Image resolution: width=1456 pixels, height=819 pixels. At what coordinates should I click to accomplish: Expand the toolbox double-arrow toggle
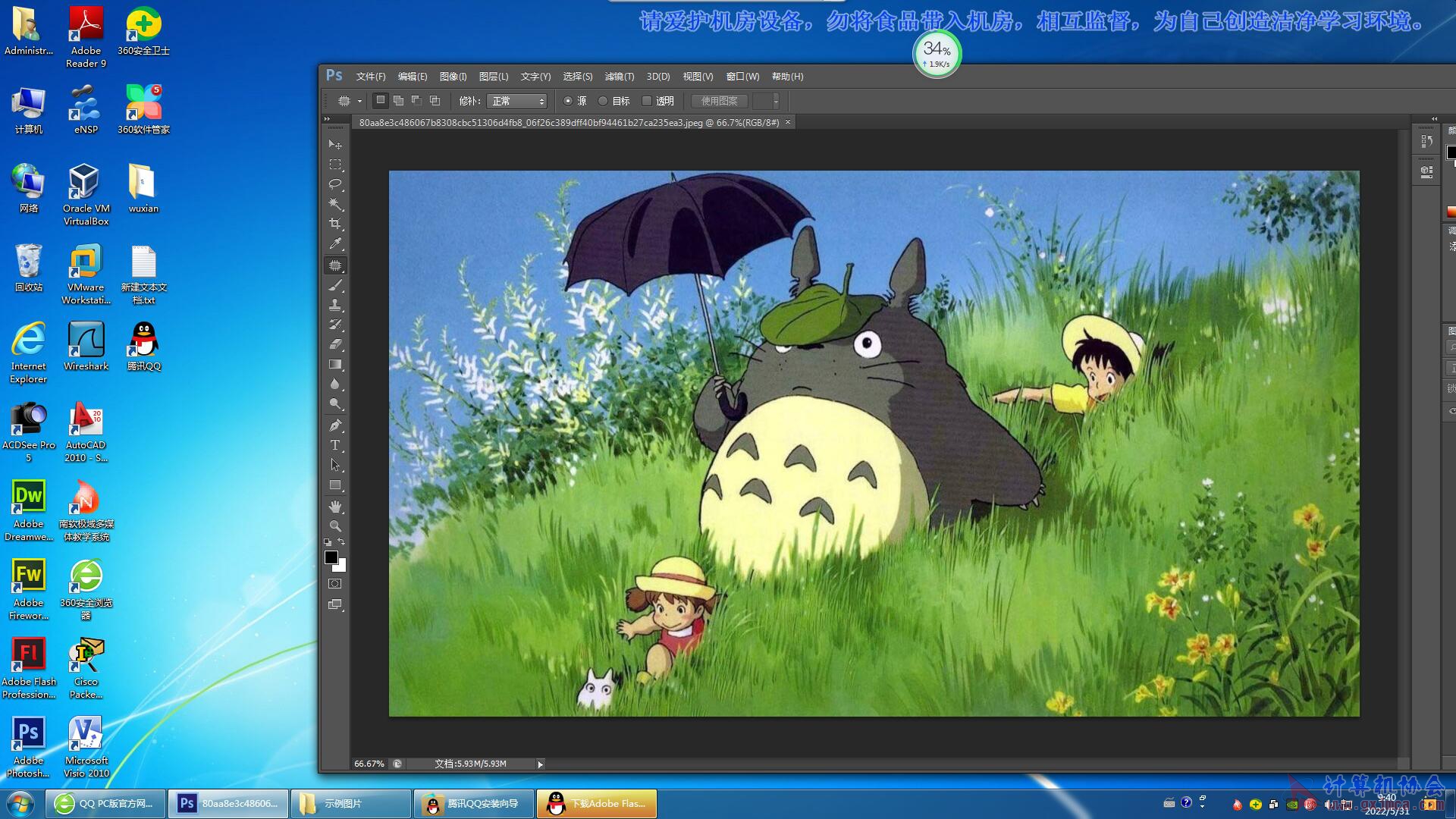pos(328,119)
